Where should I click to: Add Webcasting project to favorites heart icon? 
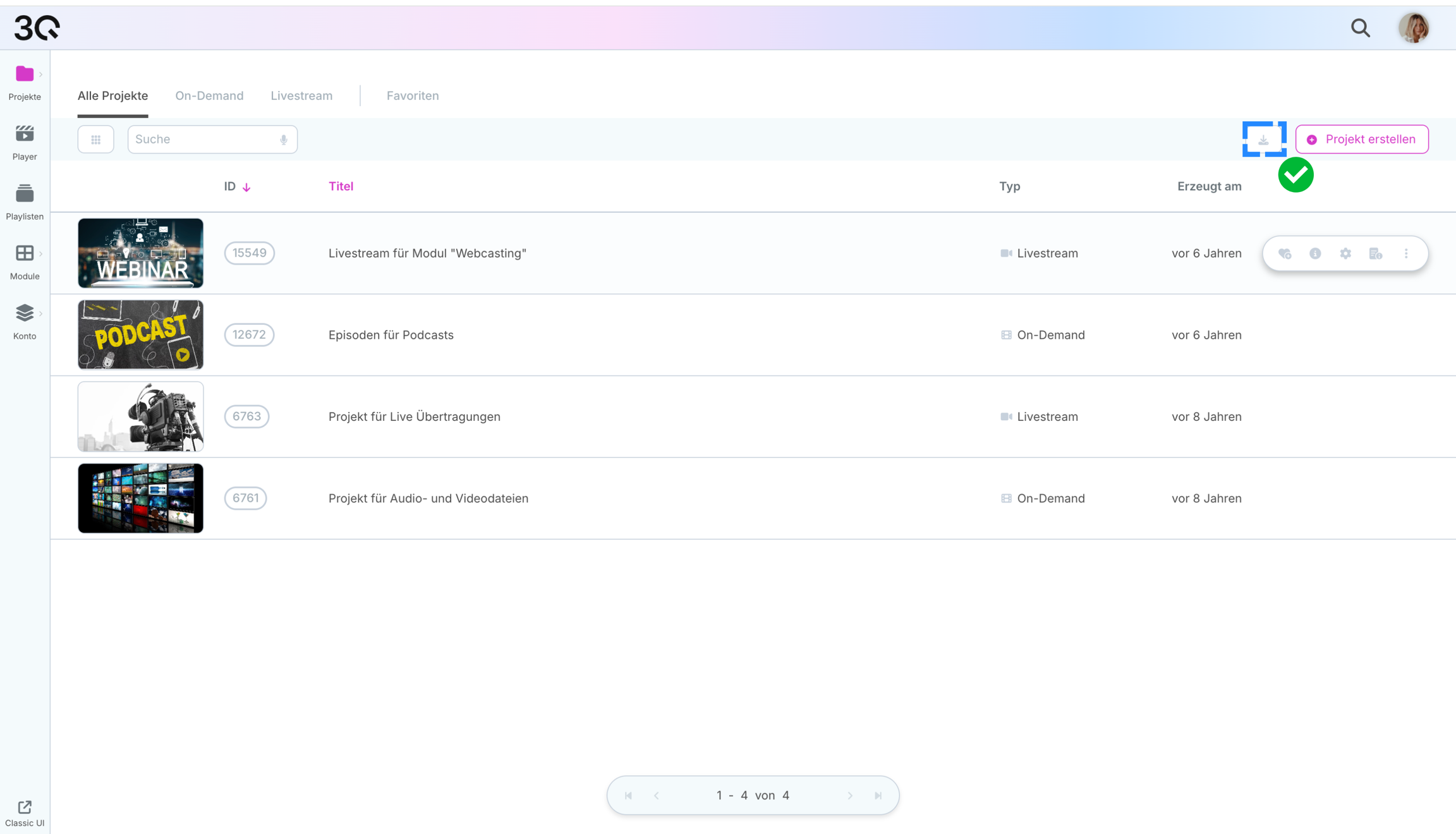[1285, 253]
